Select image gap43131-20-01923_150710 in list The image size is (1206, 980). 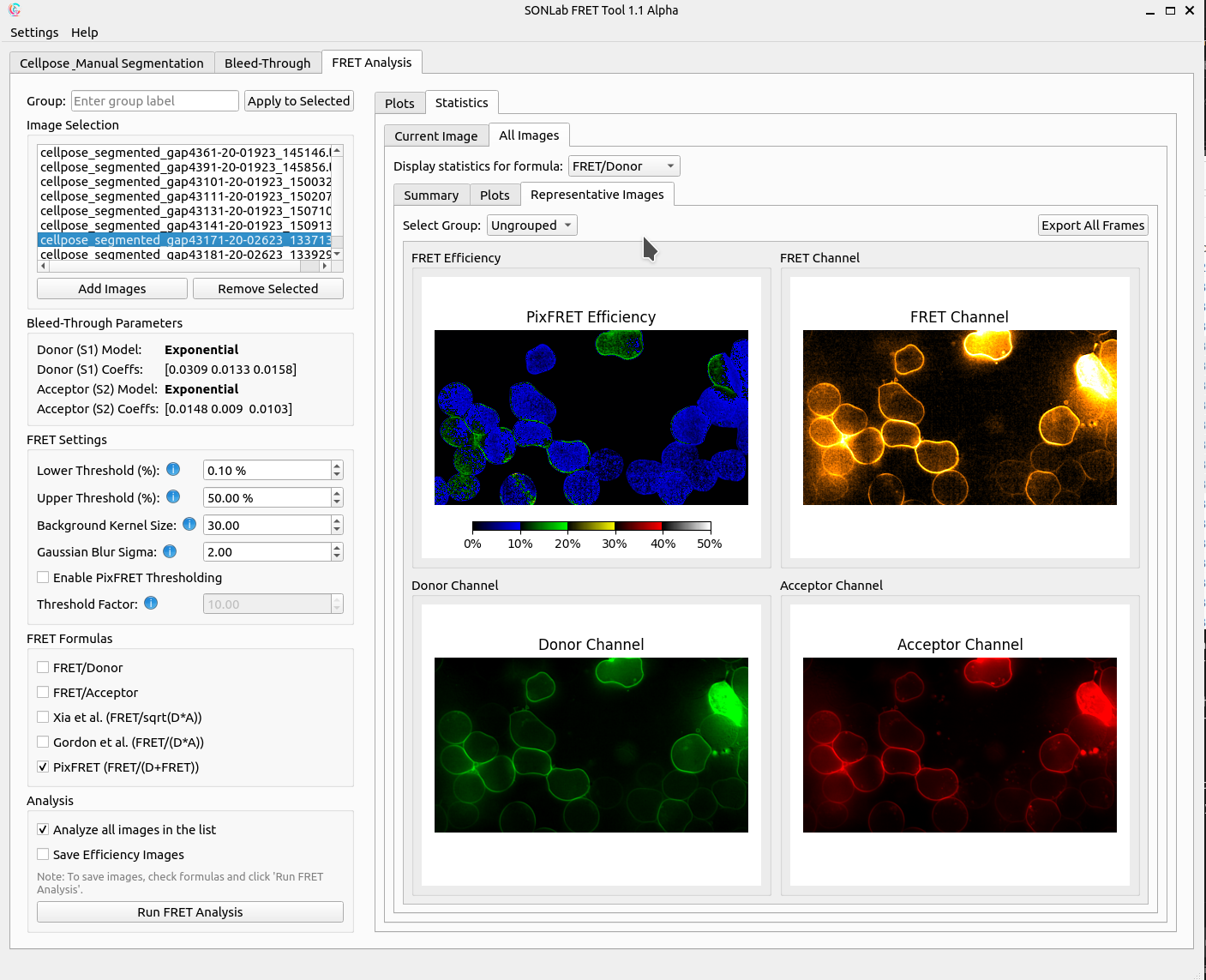point(184,211)
